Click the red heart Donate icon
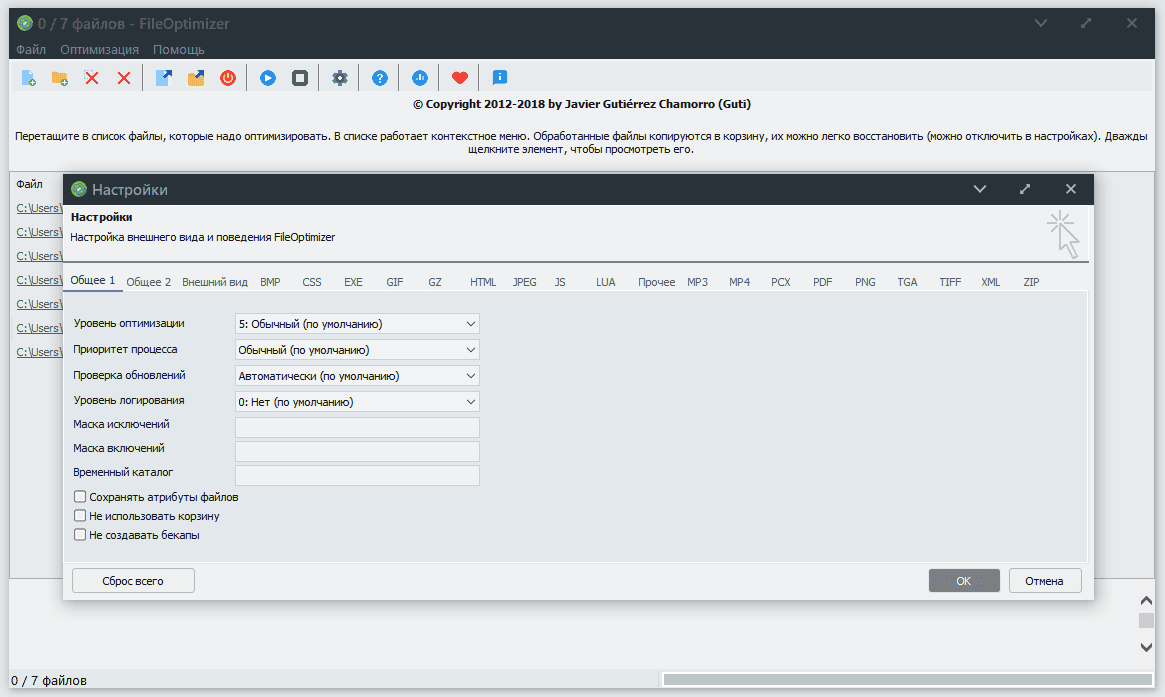 [x=460, y=78]
